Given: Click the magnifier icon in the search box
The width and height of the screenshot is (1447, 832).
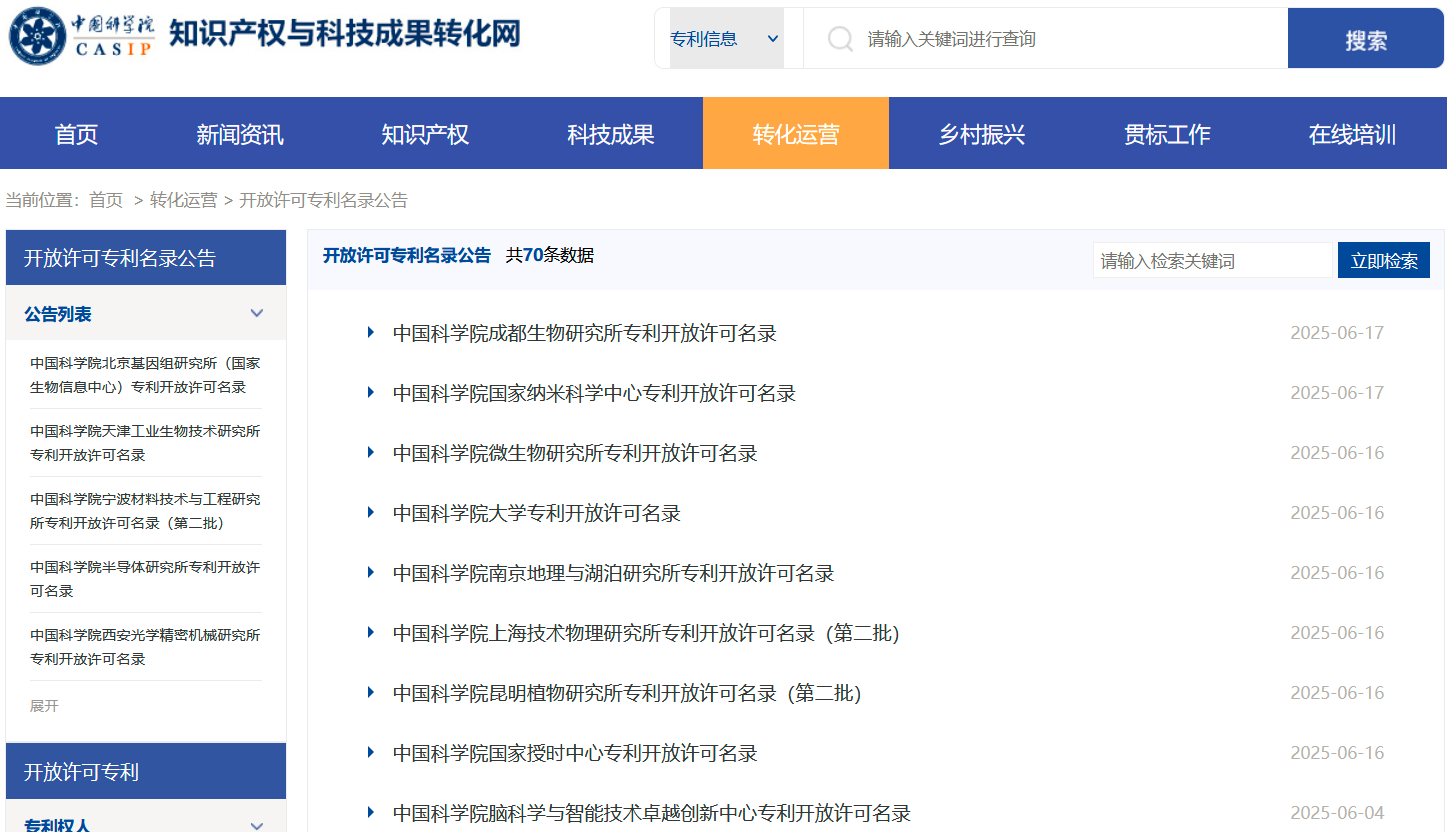Looking at the screenshot, I should (840, 39).
